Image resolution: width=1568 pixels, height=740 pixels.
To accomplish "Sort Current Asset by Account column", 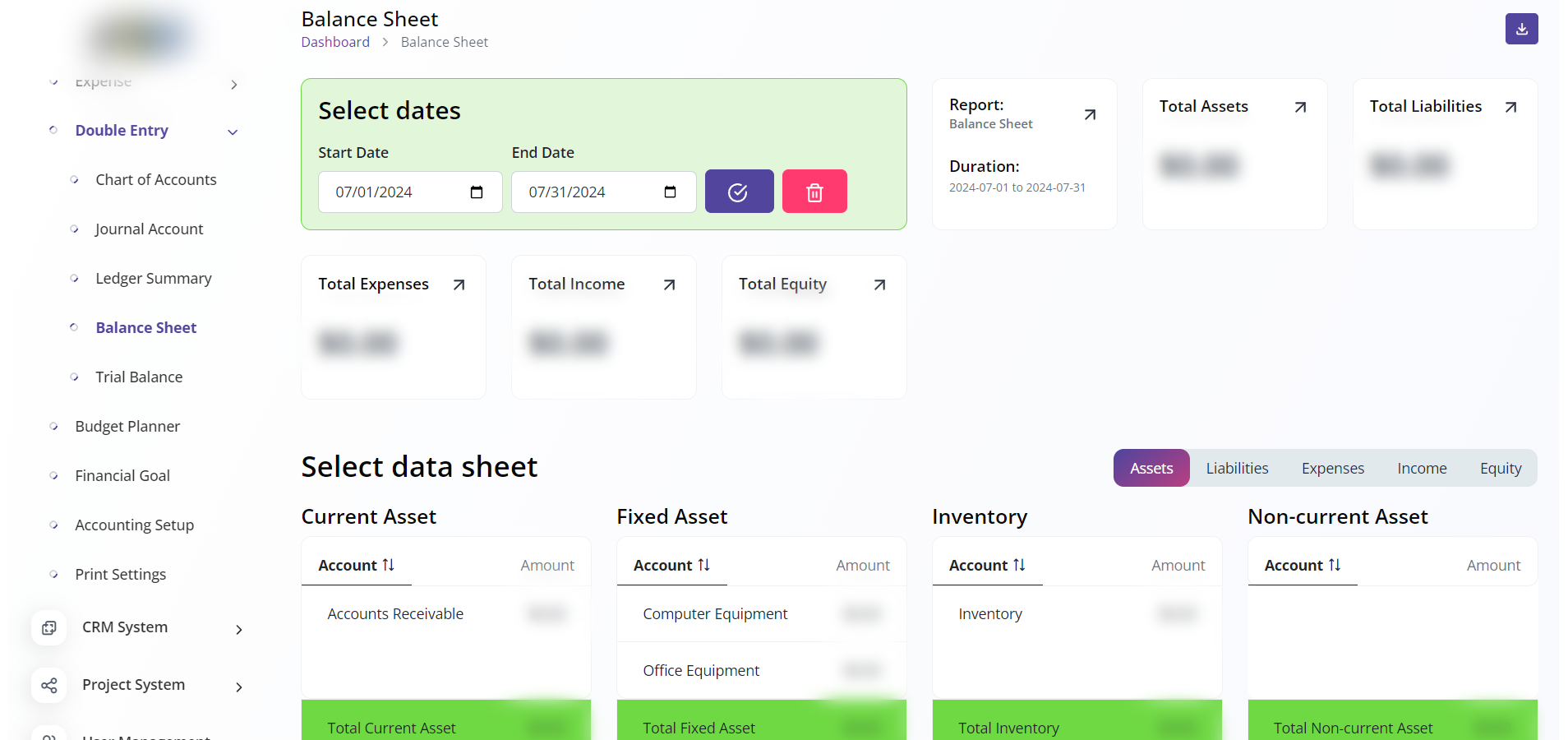I will tap(357, 565).
